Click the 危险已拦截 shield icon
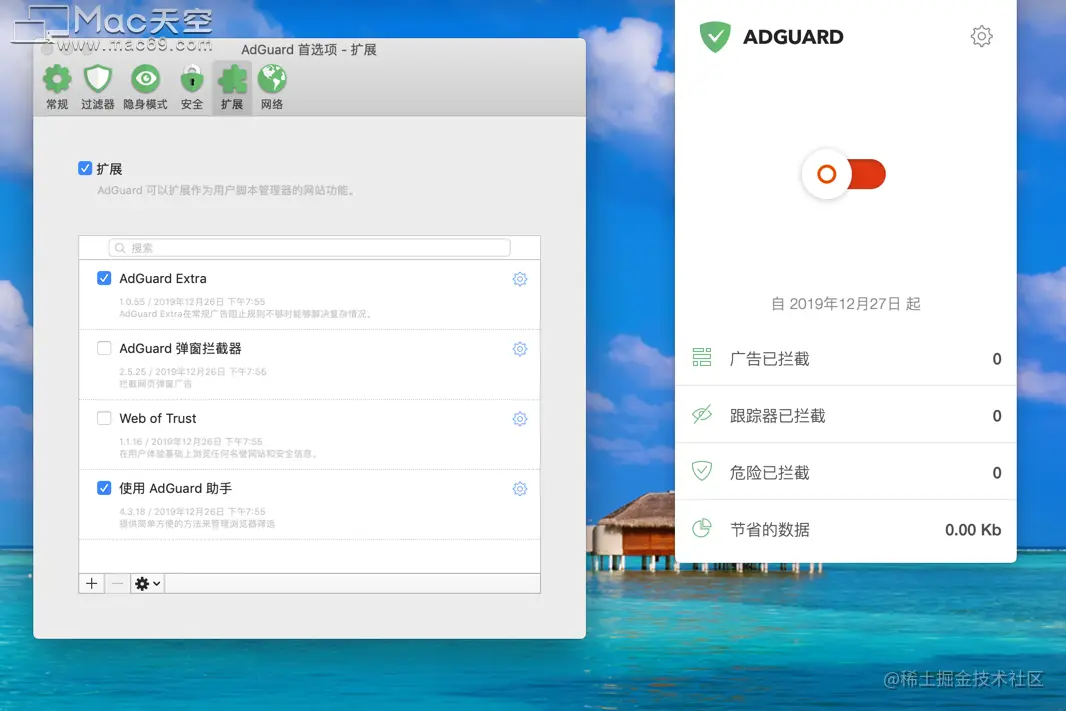 702,470
